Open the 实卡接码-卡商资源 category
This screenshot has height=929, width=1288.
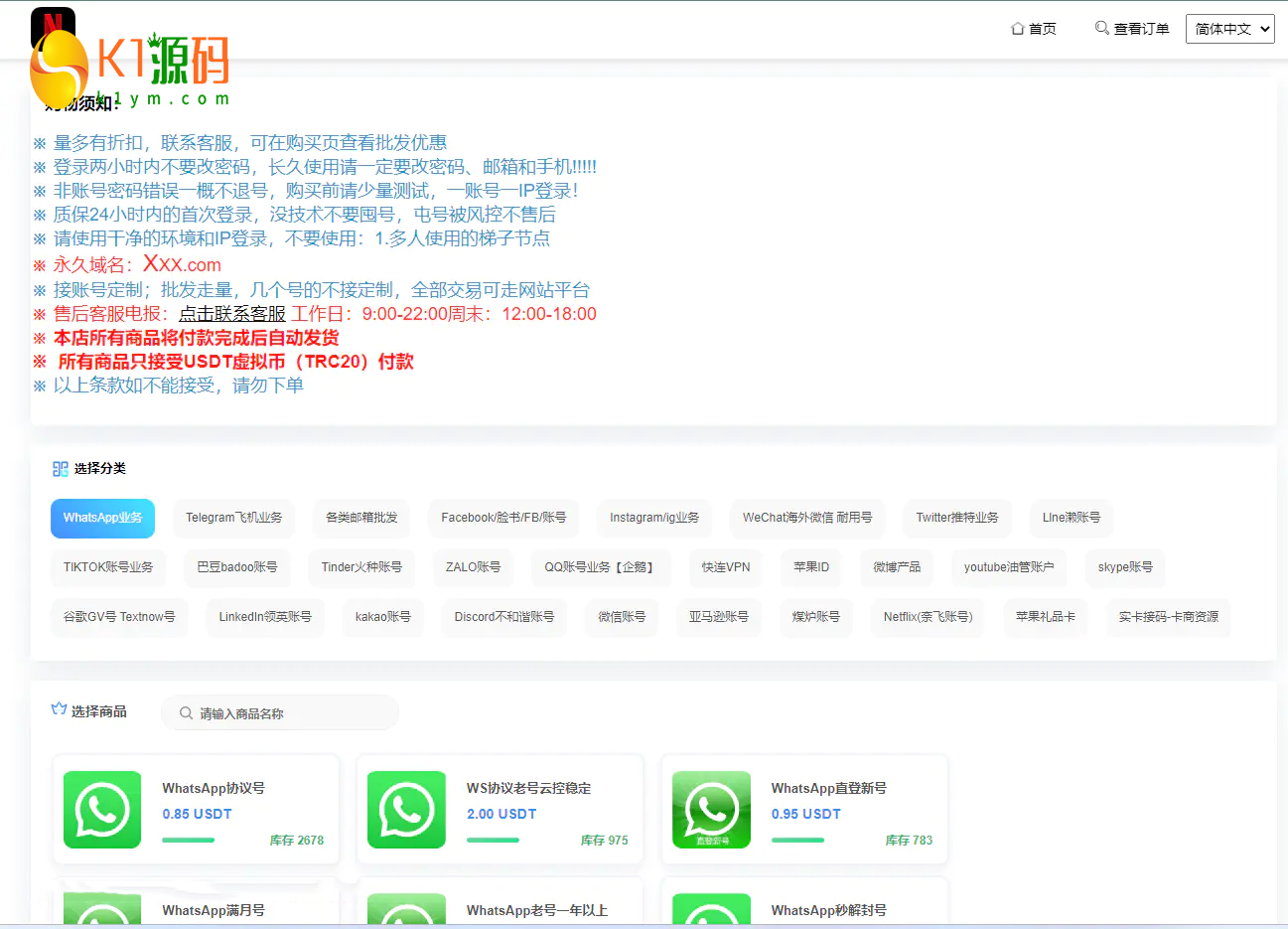click(1169, 617)
